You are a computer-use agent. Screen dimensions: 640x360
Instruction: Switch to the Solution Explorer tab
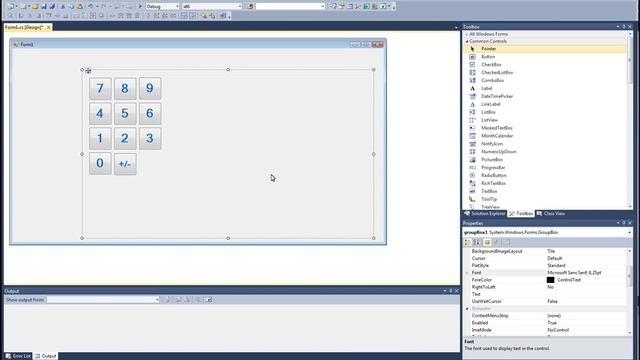(x=484, y=213)
